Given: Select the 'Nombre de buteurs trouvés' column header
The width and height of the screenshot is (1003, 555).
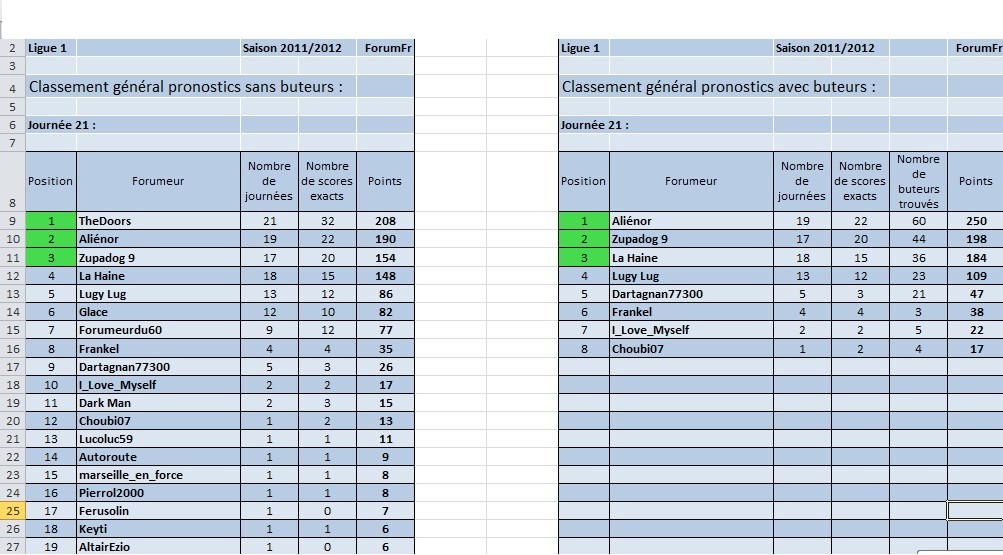Looking at the screenshot, I should (918, 181).
